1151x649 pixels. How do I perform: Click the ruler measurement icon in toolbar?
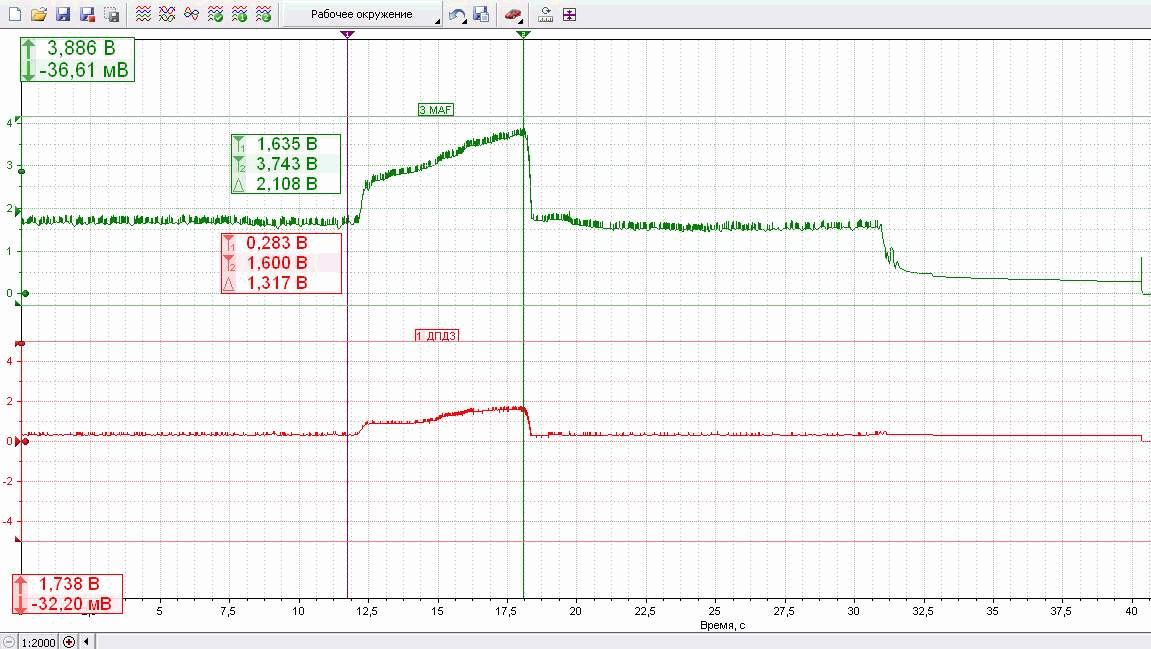(546, 15)
